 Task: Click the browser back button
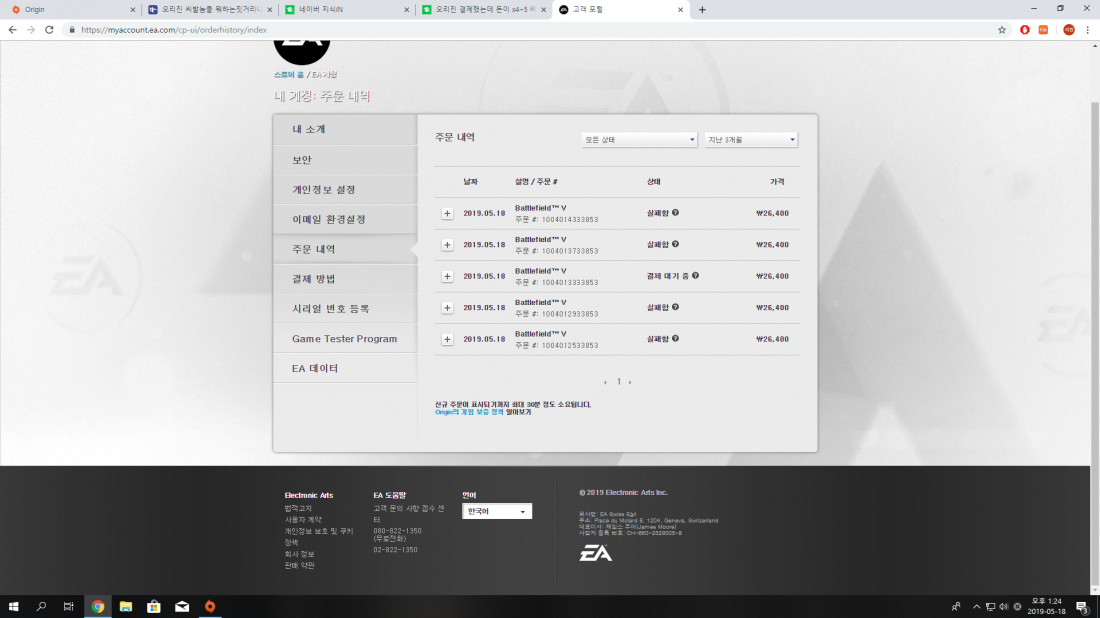pos(13,30)
